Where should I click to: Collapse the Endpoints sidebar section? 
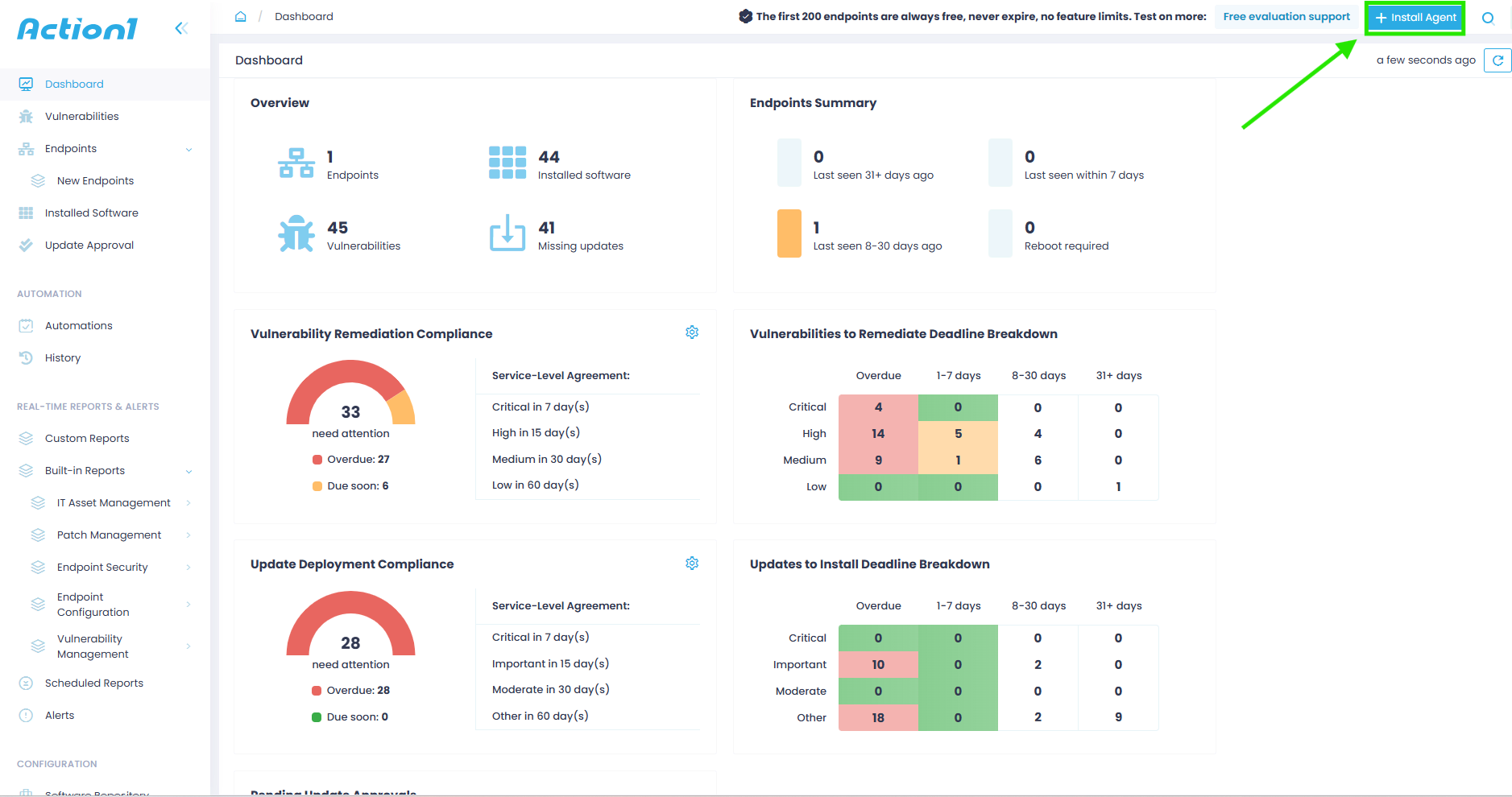188,149
